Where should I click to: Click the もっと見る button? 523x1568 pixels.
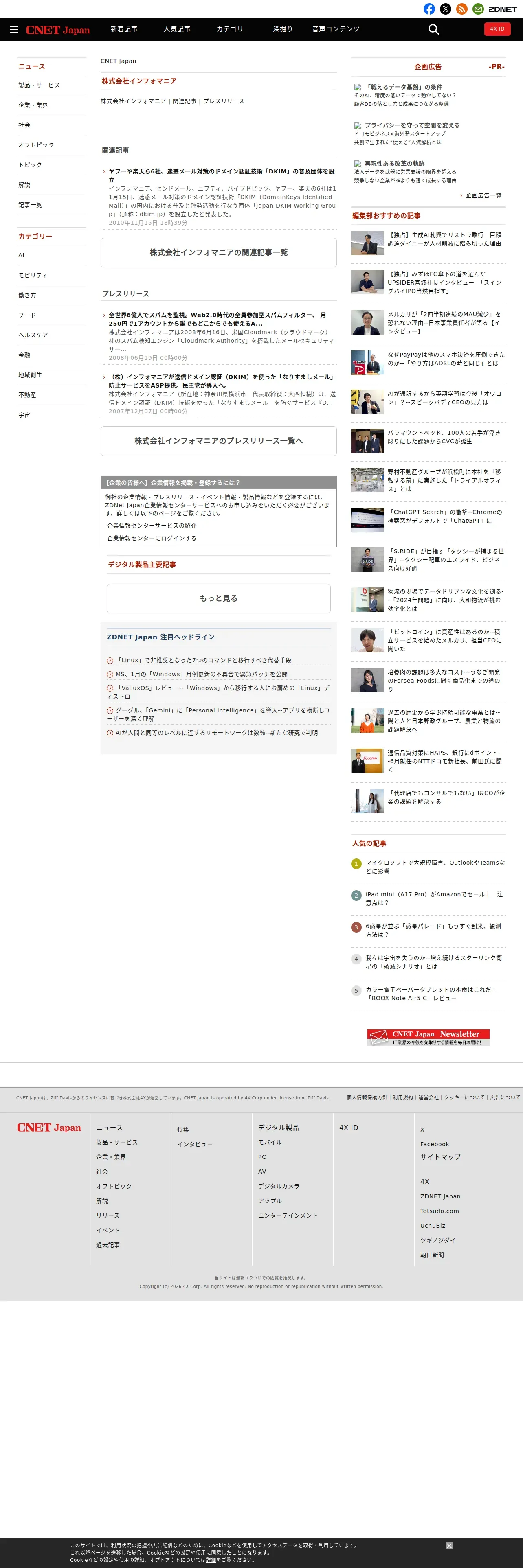[219, 598]
